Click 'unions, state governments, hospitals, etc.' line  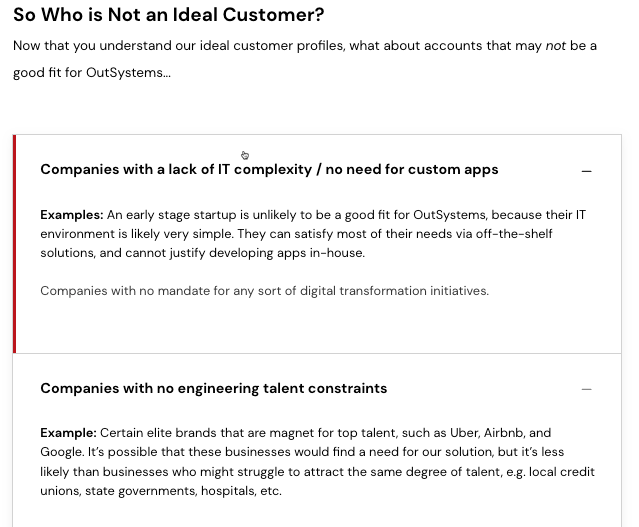(161, 491)
